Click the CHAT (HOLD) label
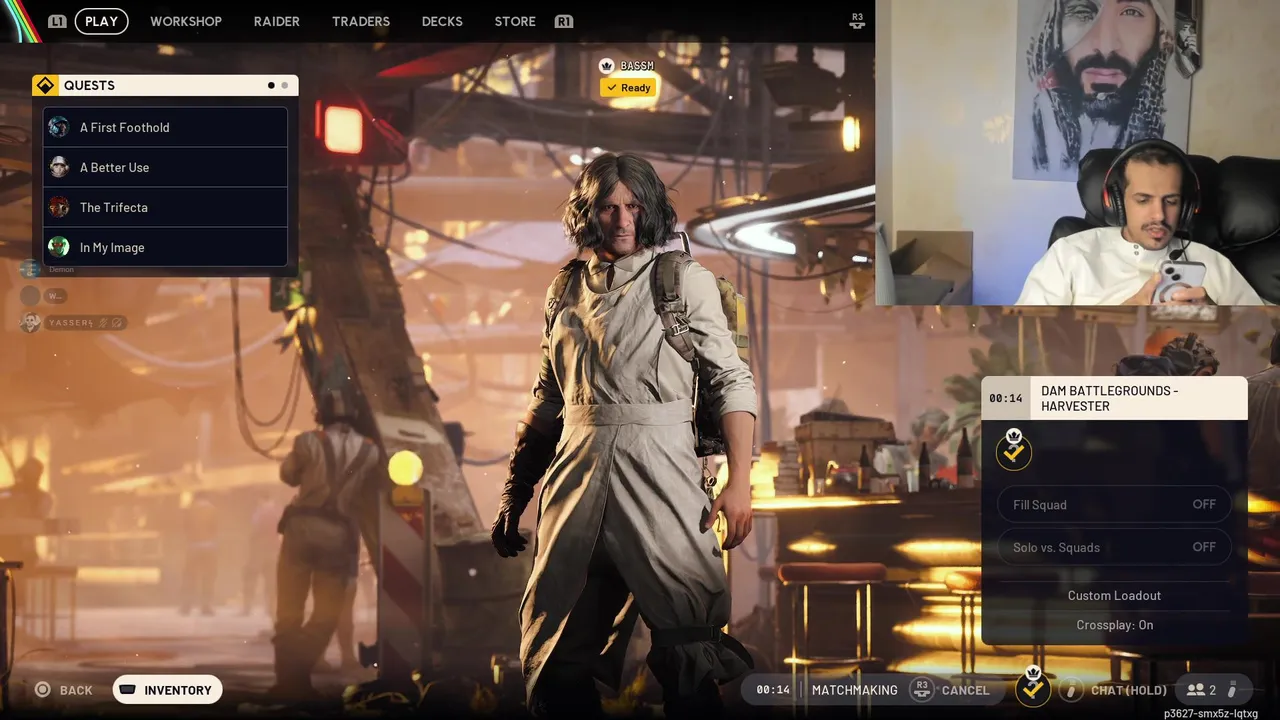This screenshot has height=720, width=1280. point(1129,690)
